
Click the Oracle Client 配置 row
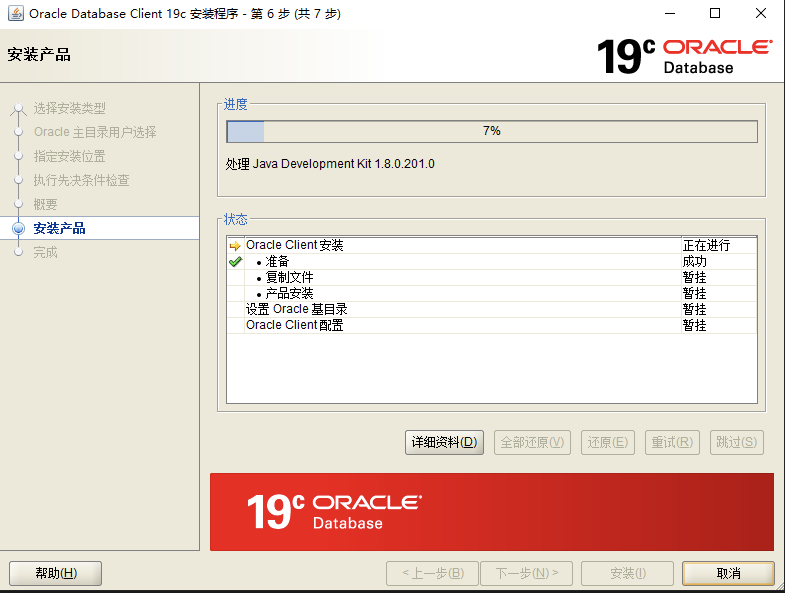point(492,326)
